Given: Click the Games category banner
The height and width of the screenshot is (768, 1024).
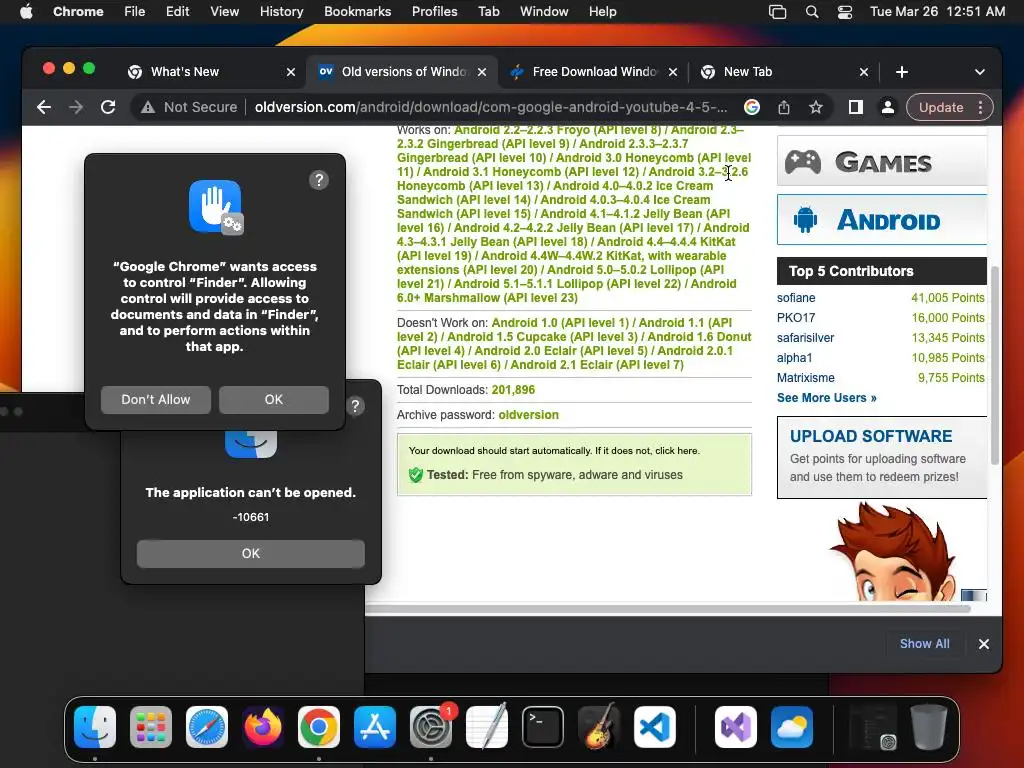Looking at the screenshot, I should (882, 161).
